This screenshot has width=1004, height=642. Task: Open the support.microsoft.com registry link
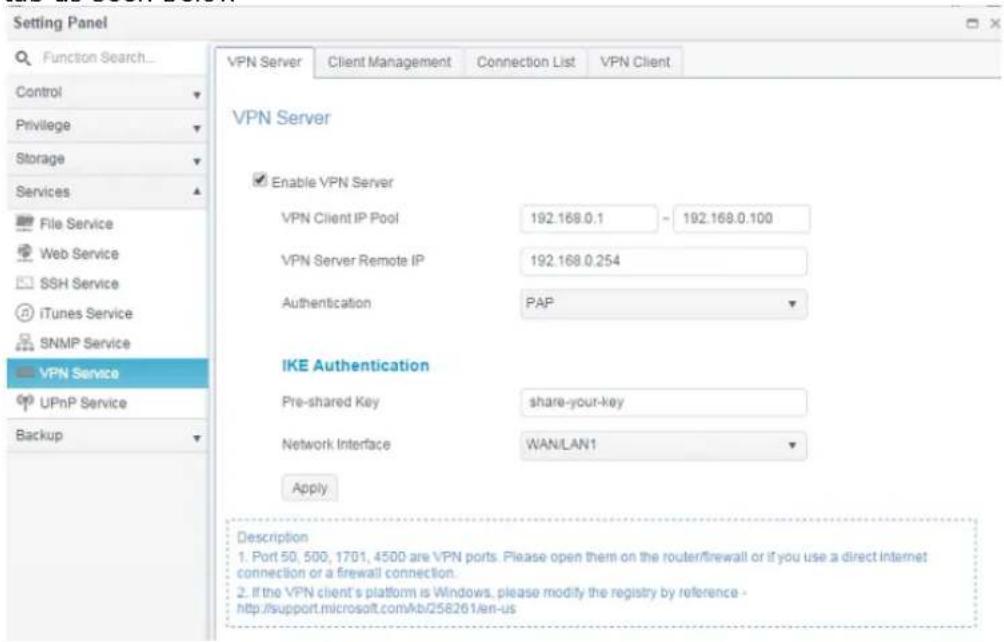[x=376, y=609]
